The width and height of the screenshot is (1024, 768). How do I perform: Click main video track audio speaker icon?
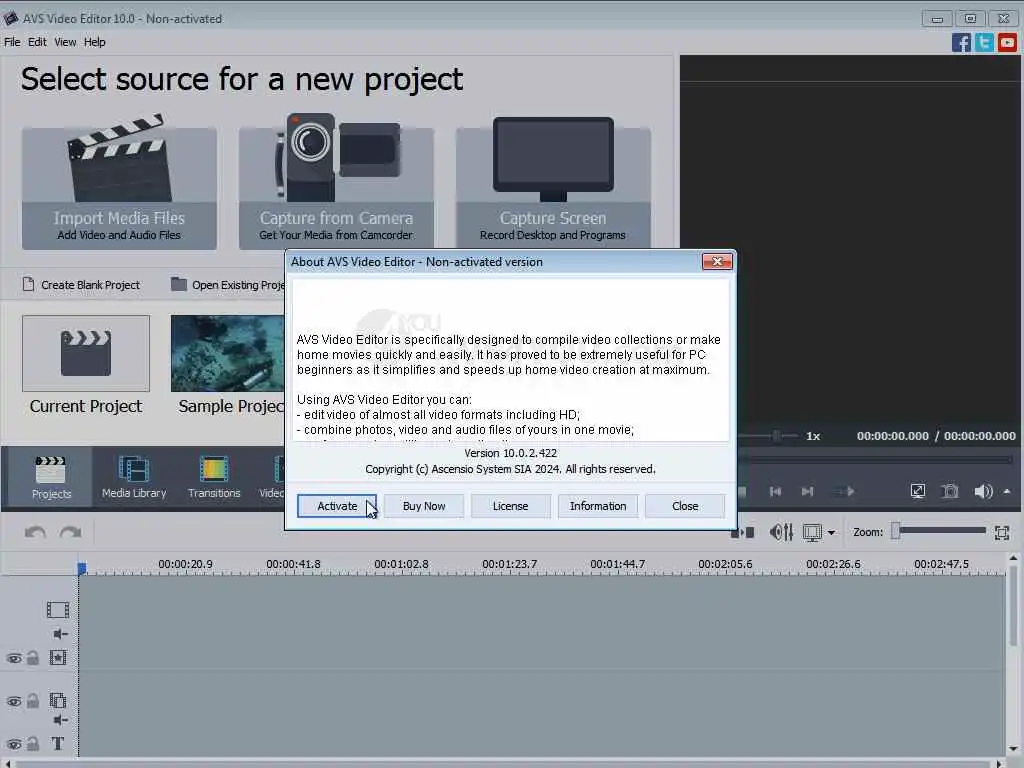[x=60, y=634]
